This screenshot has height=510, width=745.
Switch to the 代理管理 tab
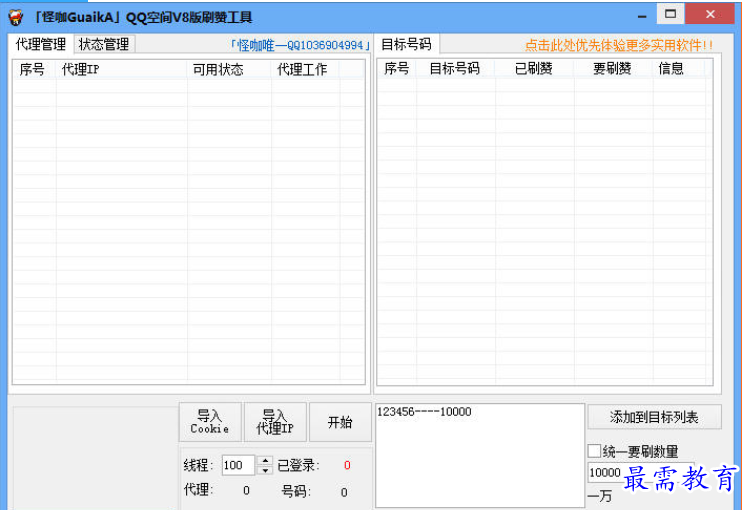coord(41,45)
